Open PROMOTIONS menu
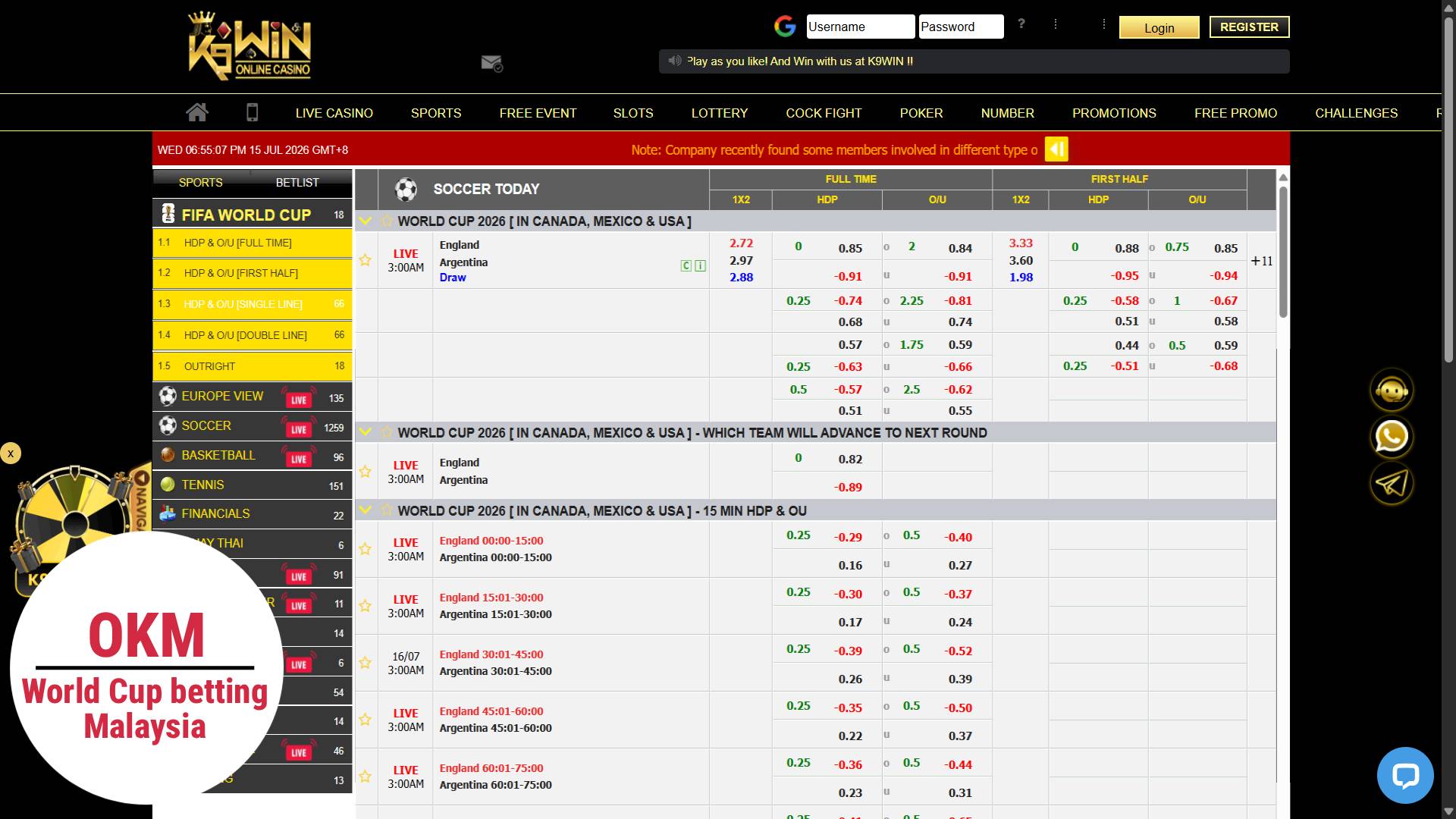This screenshot has width=1456, height=819. click(1114, 113)
